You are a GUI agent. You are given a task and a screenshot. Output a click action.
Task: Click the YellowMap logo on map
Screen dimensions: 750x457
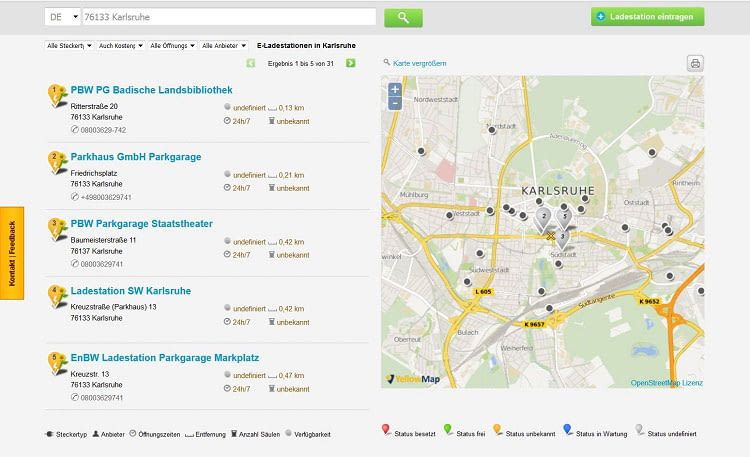[x=413, y=379]
